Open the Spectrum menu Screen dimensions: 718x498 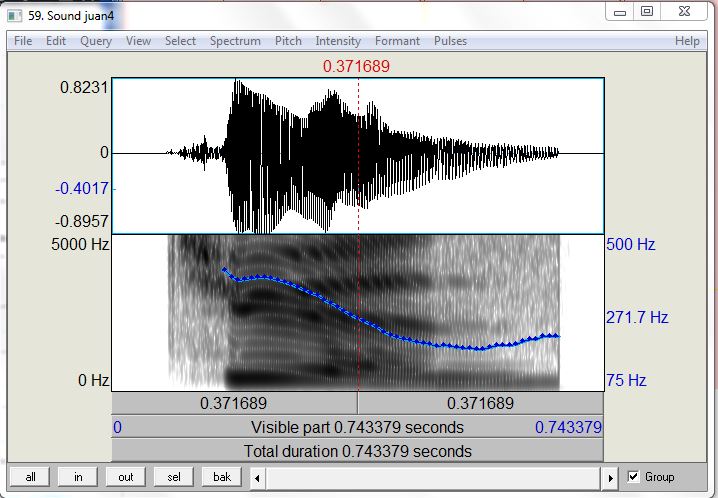(235, 41)
